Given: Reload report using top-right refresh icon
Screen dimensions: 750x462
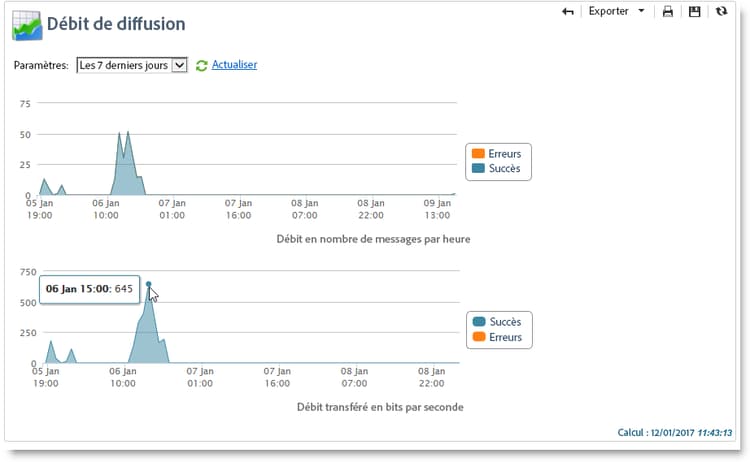Looking at the screenshot, I should tap(721, 11).
